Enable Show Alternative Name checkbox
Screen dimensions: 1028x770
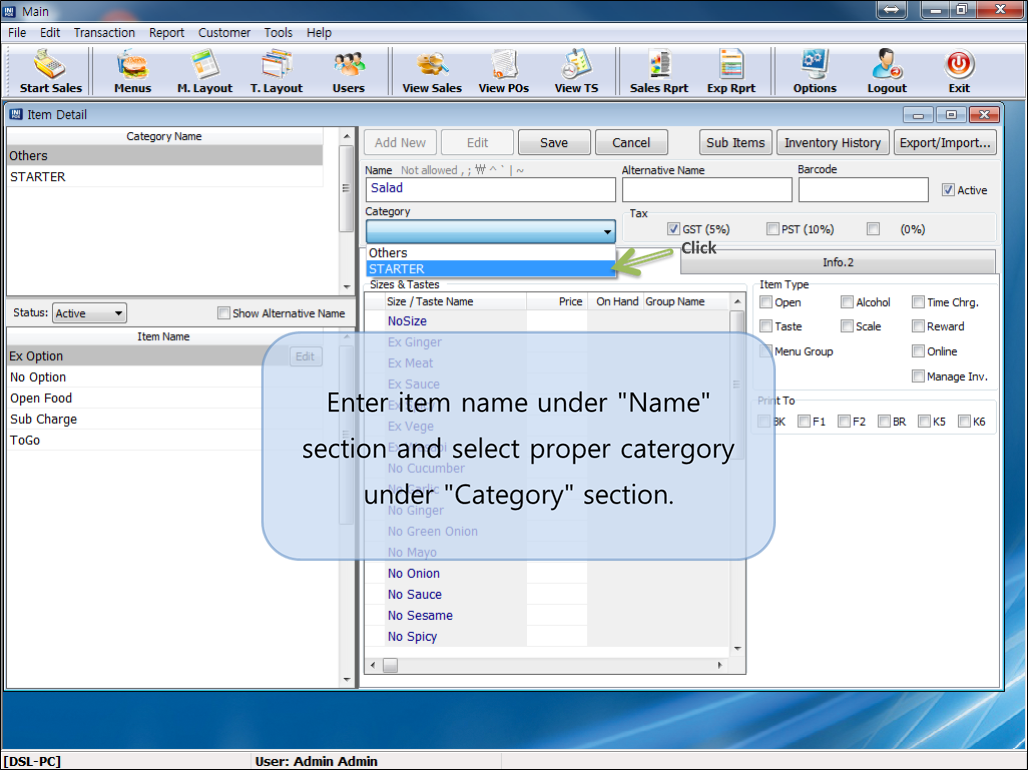click(x=224, y=313)
